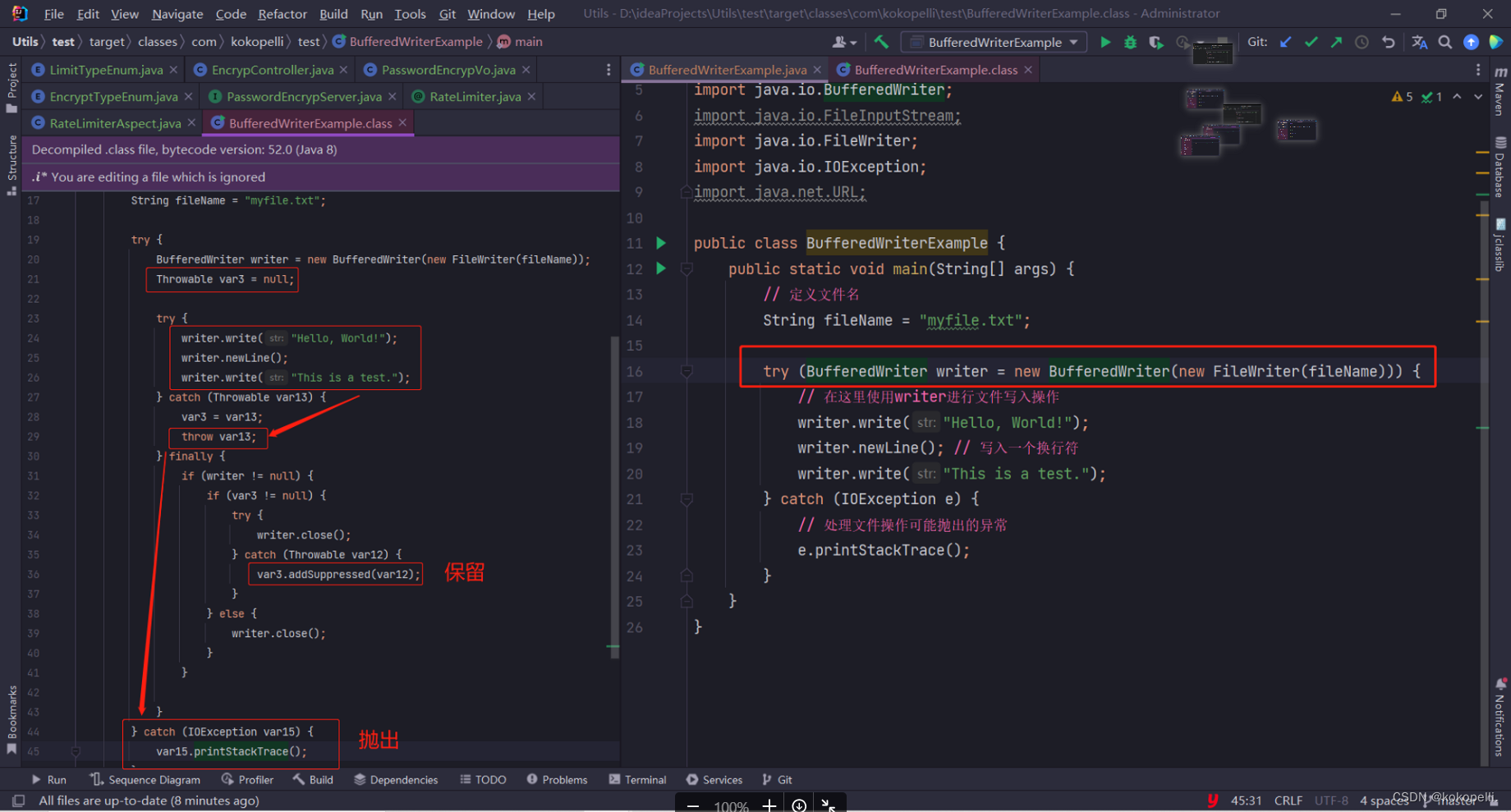Run the application with the green Run icon
This screenshot has width=1511, height=812.
click(1105, 42)
